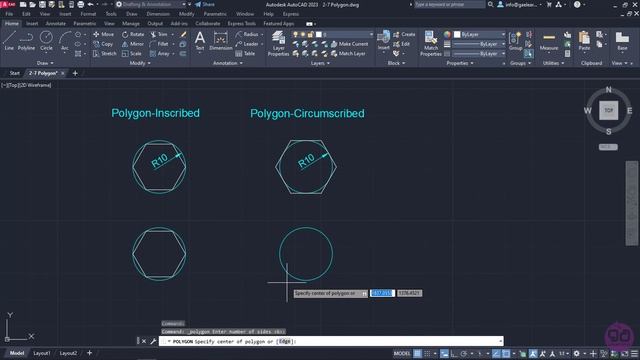
Task: Toggle grid display in status bar
Action: click(417, 353)
